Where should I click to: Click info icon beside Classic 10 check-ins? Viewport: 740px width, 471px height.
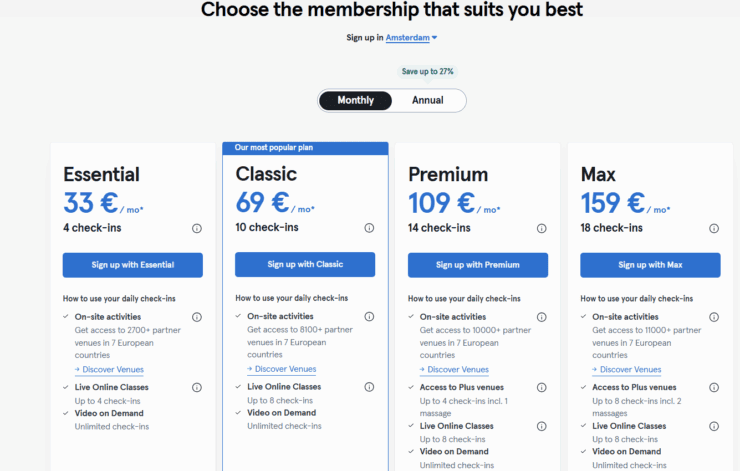369,228
